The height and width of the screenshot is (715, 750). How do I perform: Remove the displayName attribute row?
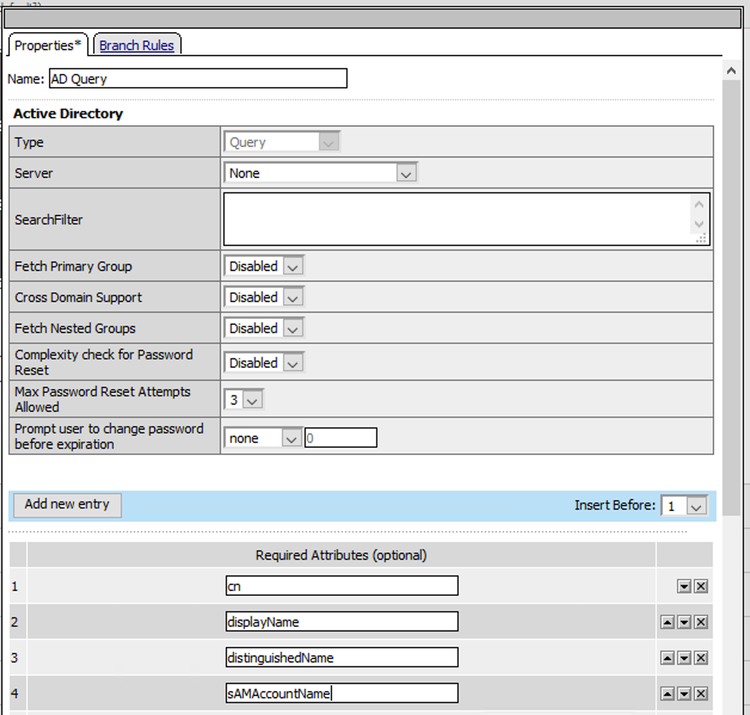701,622
